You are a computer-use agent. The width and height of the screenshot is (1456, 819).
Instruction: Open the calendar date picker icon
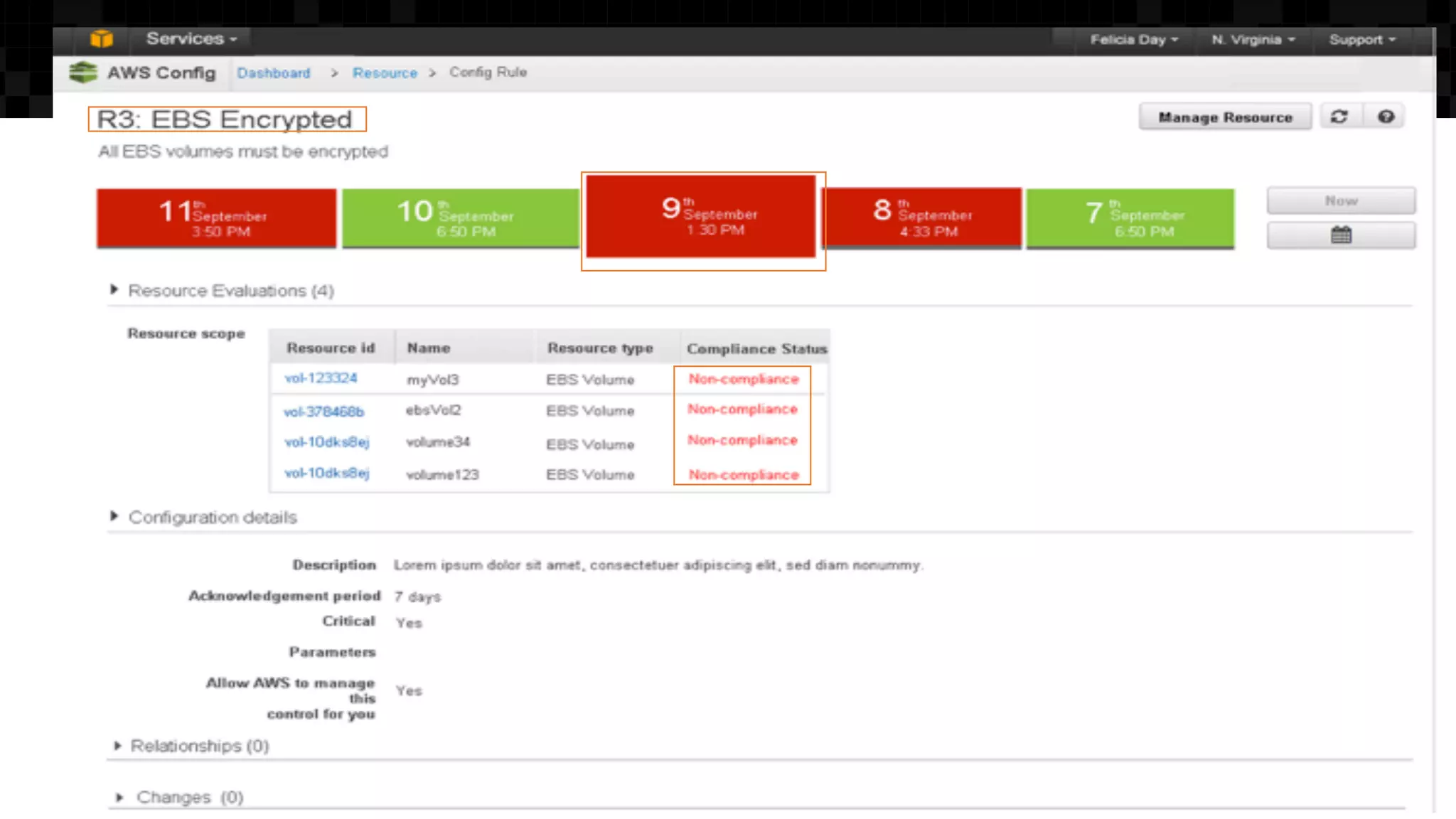pyautogui.click(x=1341, y=235)
